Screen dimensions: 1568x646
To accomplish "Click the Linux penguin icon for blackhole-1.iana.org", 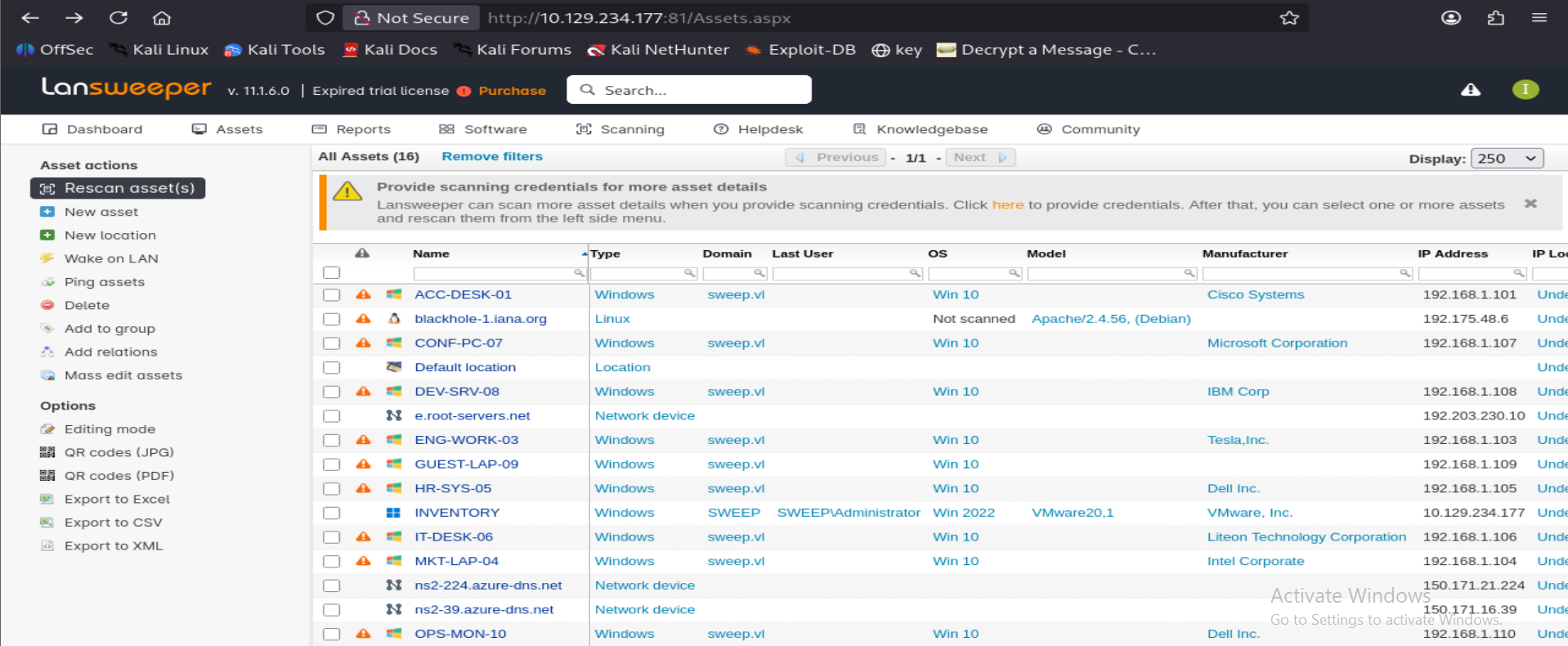I will click(x=394, y=319).
